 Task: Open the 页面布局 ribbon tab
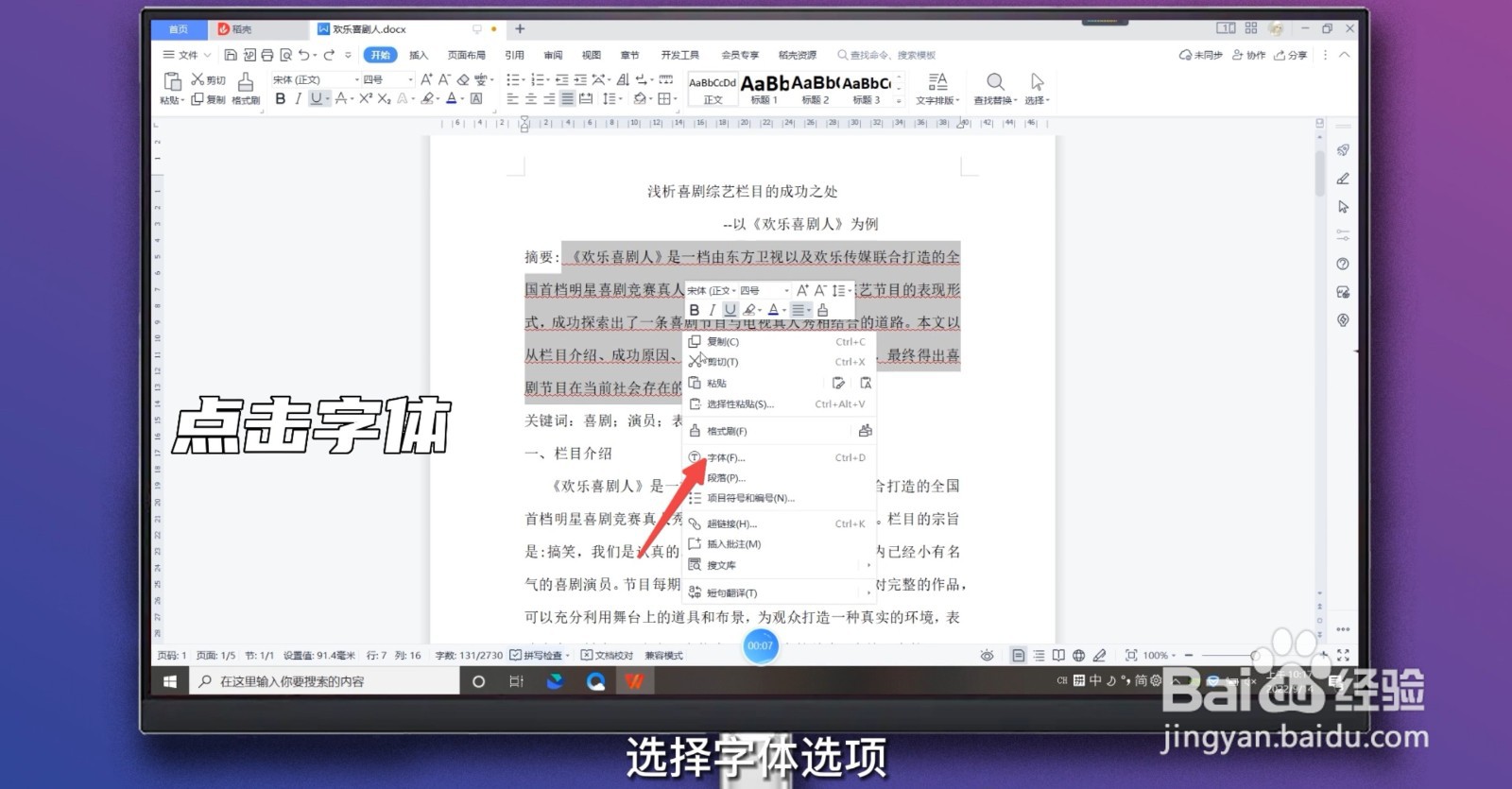(x=467, y=55)
